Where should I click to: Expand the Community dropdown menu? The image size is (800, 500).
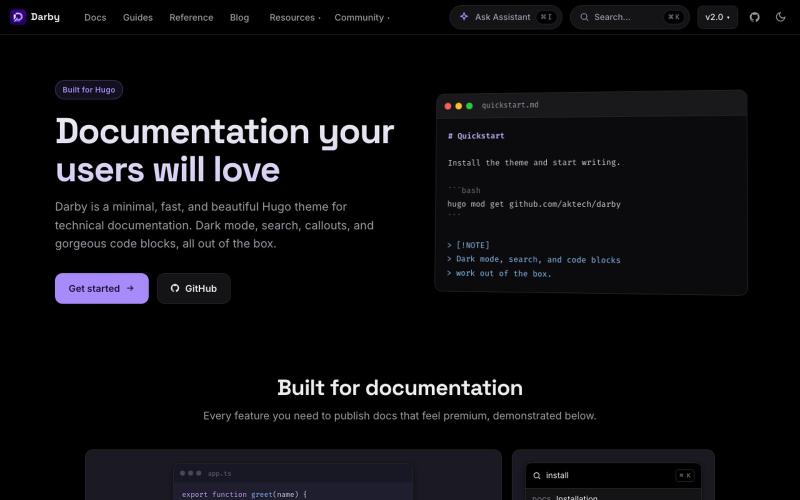pyautogui.click(x=362, y=17)
